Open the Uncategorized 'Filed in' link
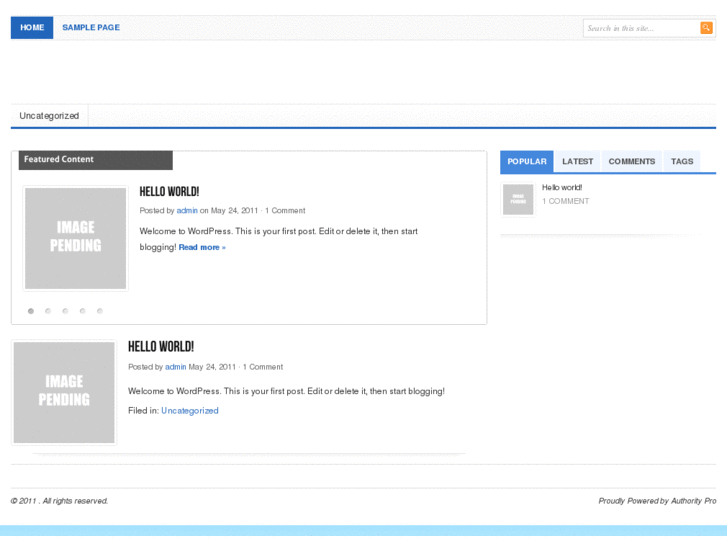The width and height of the screenshot is (727, 545). 190,410
